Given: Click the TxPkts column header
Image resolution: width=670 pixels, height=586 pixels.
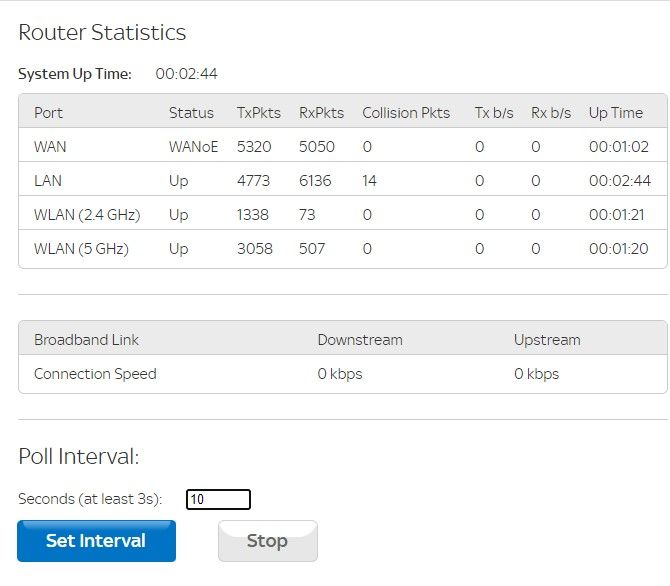Looking at the screenshot, I should click(x=258, y=113).
